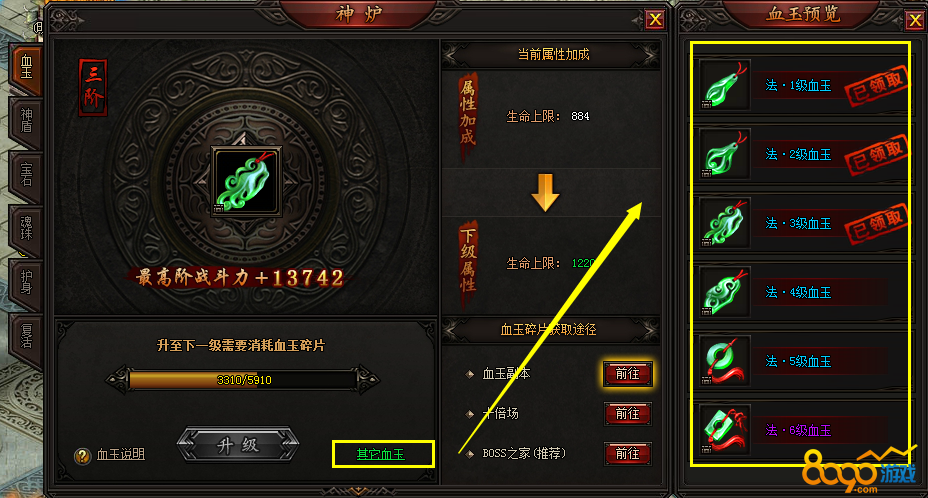Image resolution: width=928 pixels, height=498 pixels.
Task: Select the 法·2级血玉 jade icon
Action: click(x=724, y=154)
